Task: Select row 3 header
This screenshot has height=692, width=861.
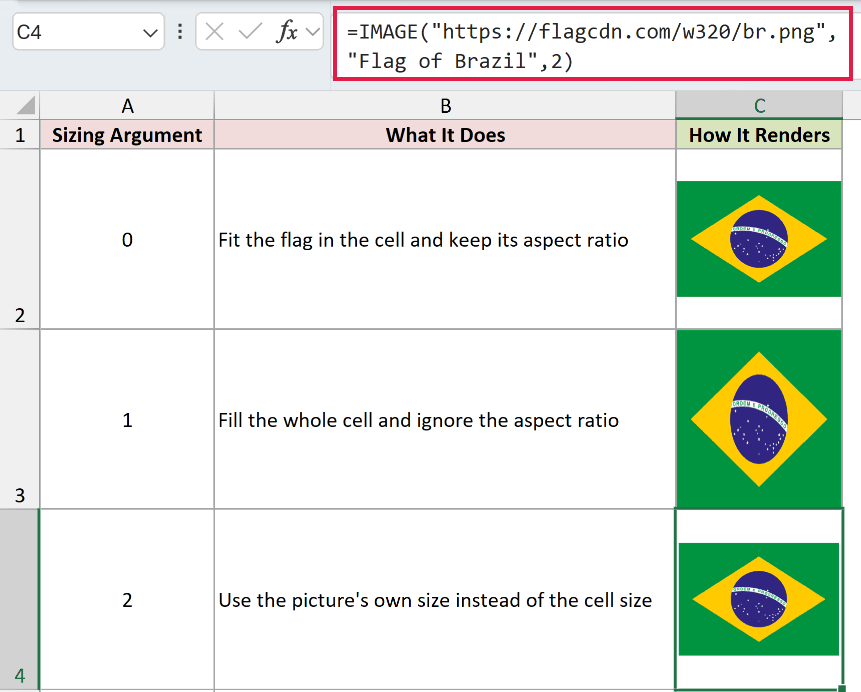Action: point(20,419)
